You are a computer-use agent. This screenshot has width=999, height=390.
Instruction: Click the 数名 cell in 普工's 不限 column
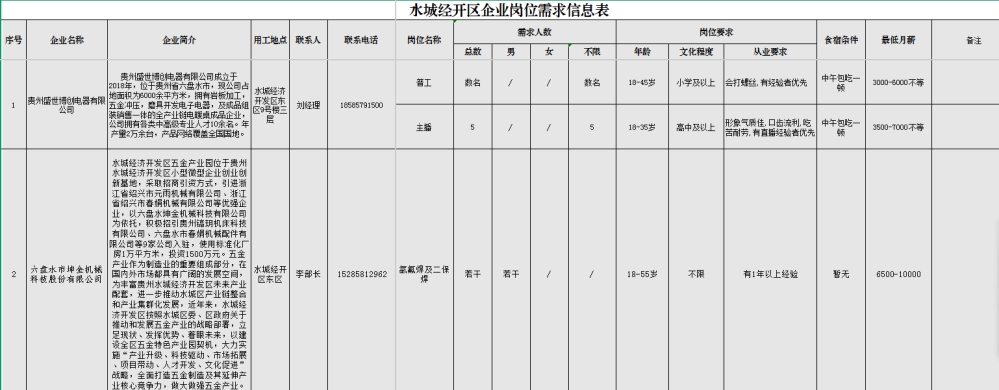(x=592, y=82)
